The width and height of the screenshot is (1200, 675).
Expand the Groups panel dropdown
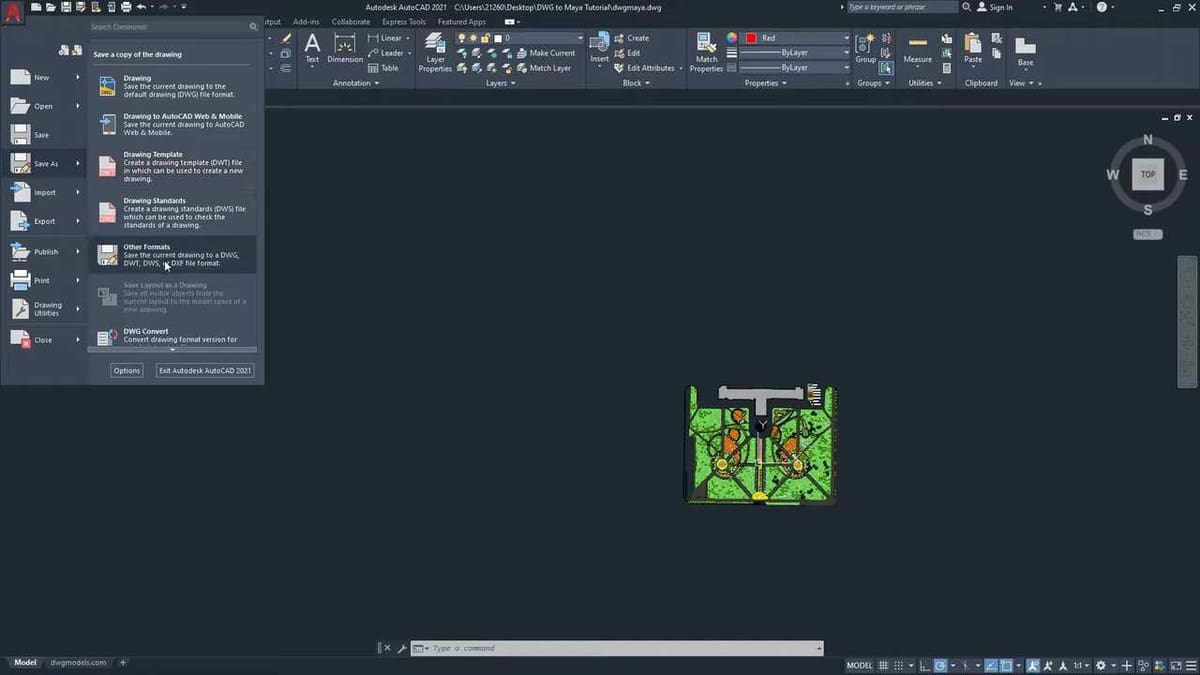click(873, 83)
